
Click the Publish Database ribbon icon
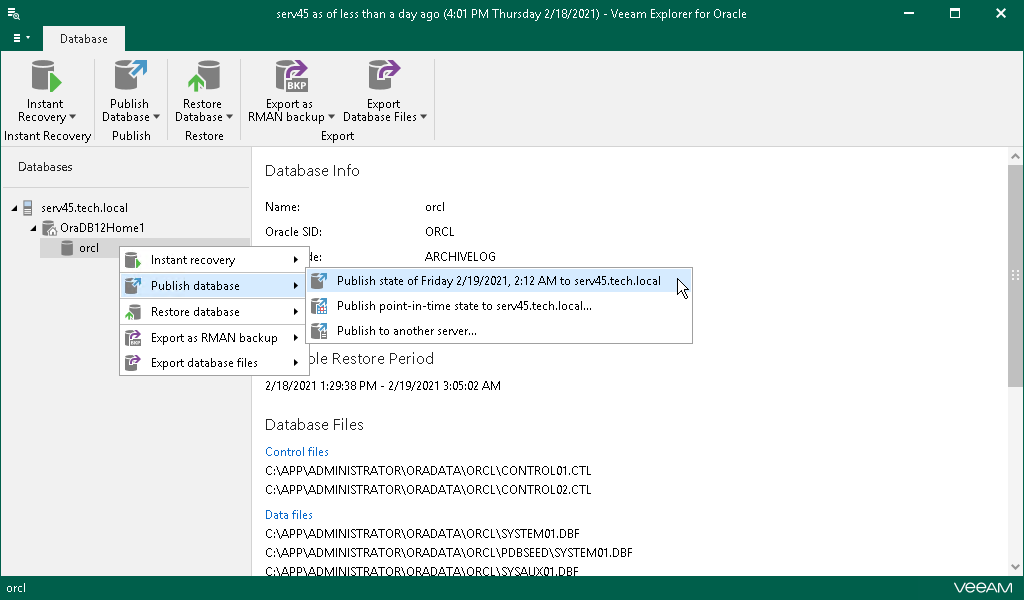[131, 76]
